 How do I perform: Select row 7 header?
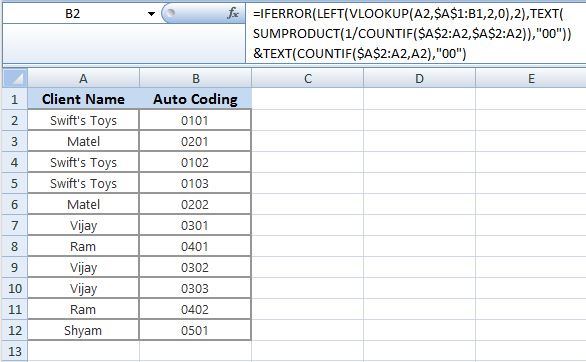15,225
